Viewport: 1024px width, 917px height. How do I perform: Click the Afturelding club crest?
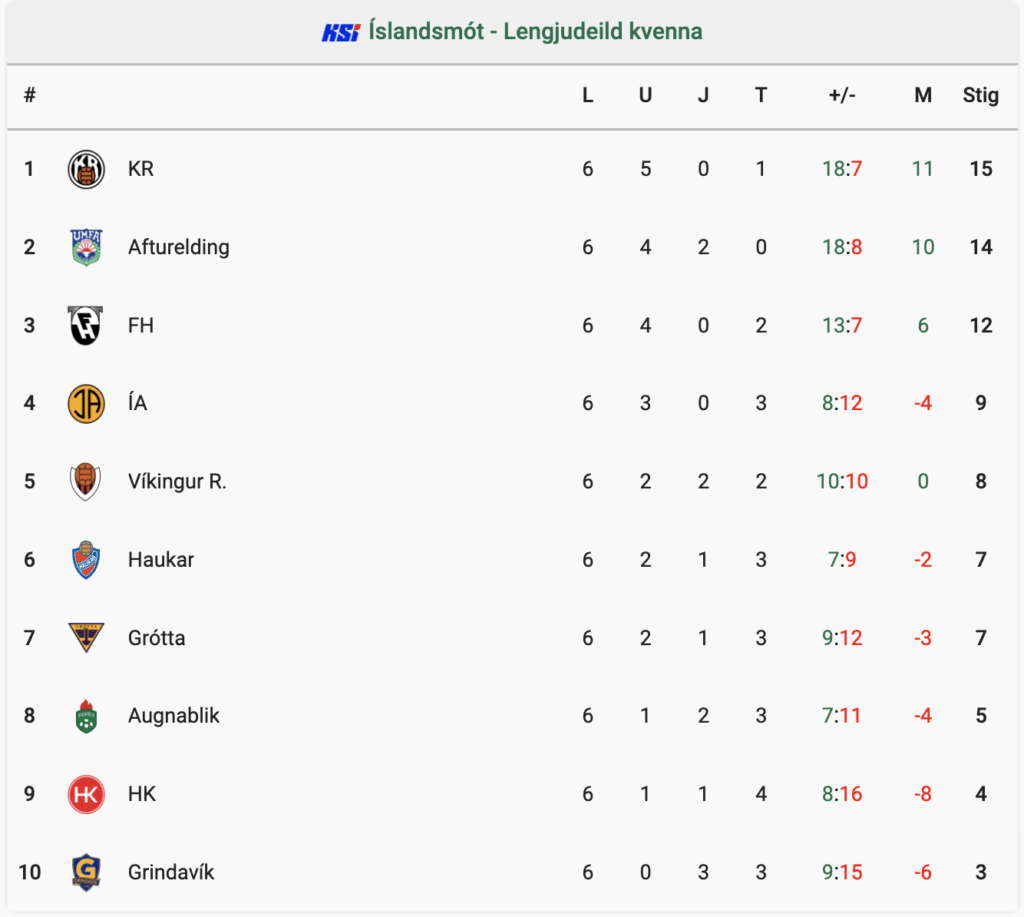[x=86, y=248]
